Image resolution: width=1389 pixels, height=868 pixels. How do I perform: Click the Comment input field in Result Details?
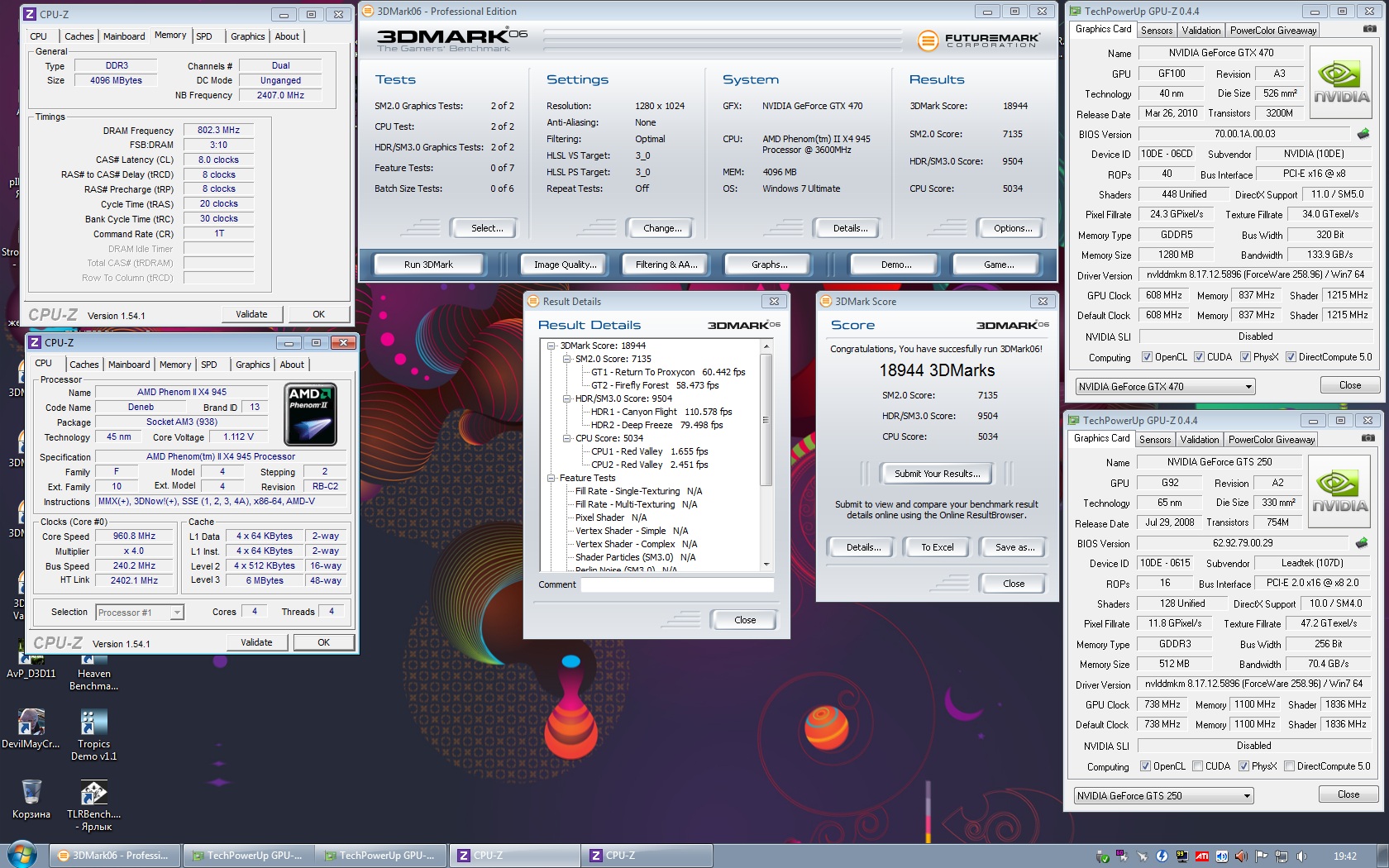[x=677, y=584]
